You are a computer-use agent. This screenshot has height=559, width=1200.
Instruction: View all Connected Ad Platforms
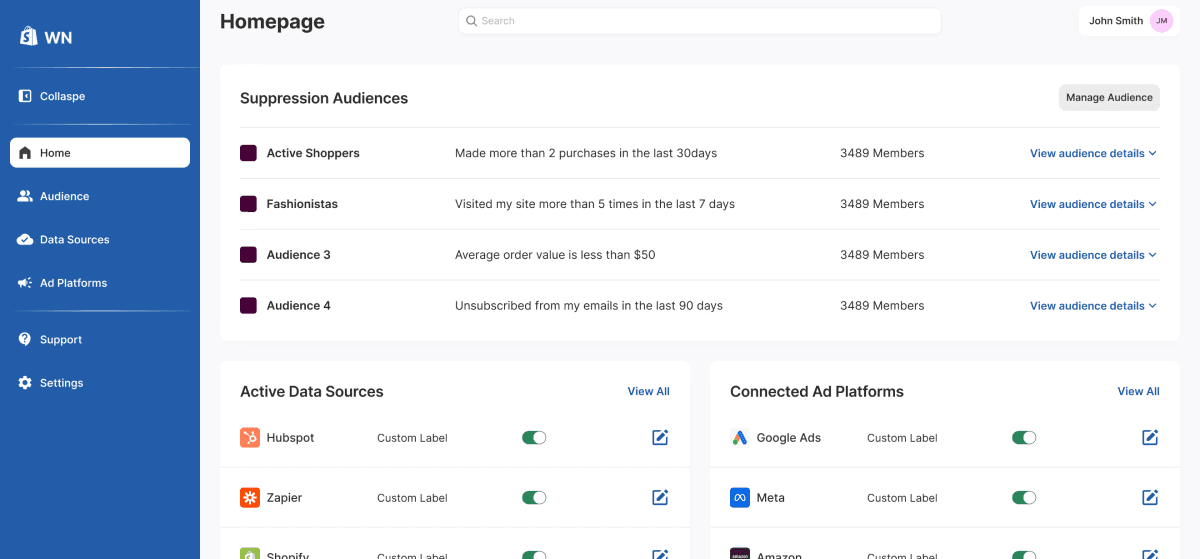1138,391
